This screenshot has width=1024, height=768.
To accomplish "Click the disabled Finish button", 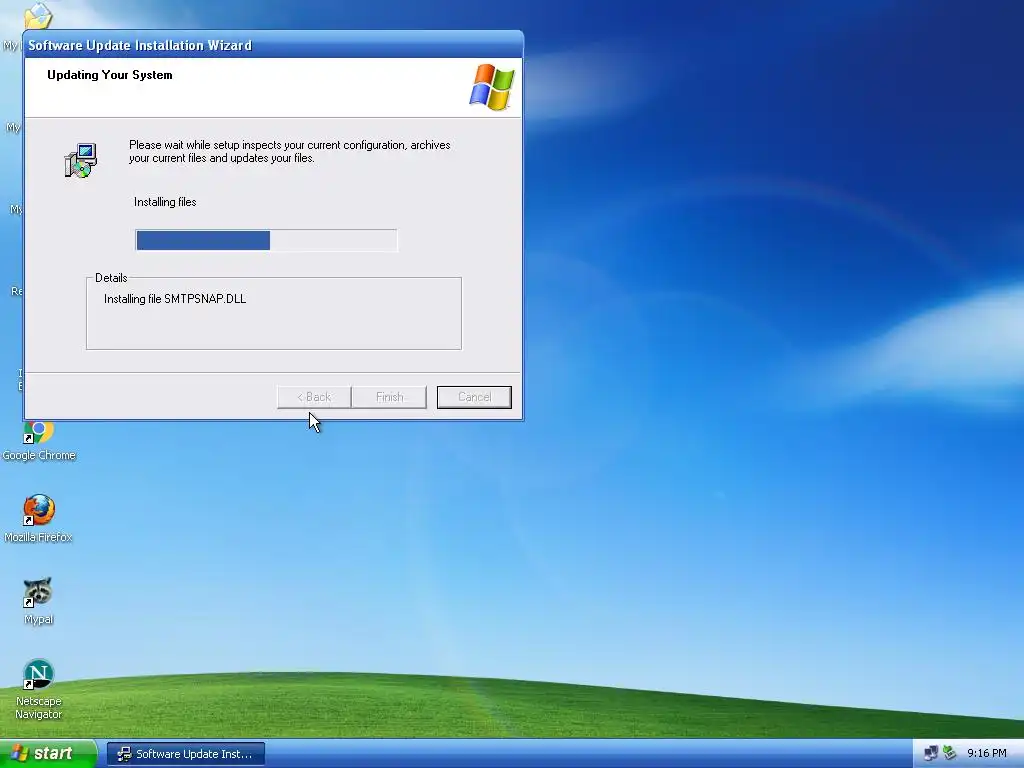I will [x=389, y=397].
